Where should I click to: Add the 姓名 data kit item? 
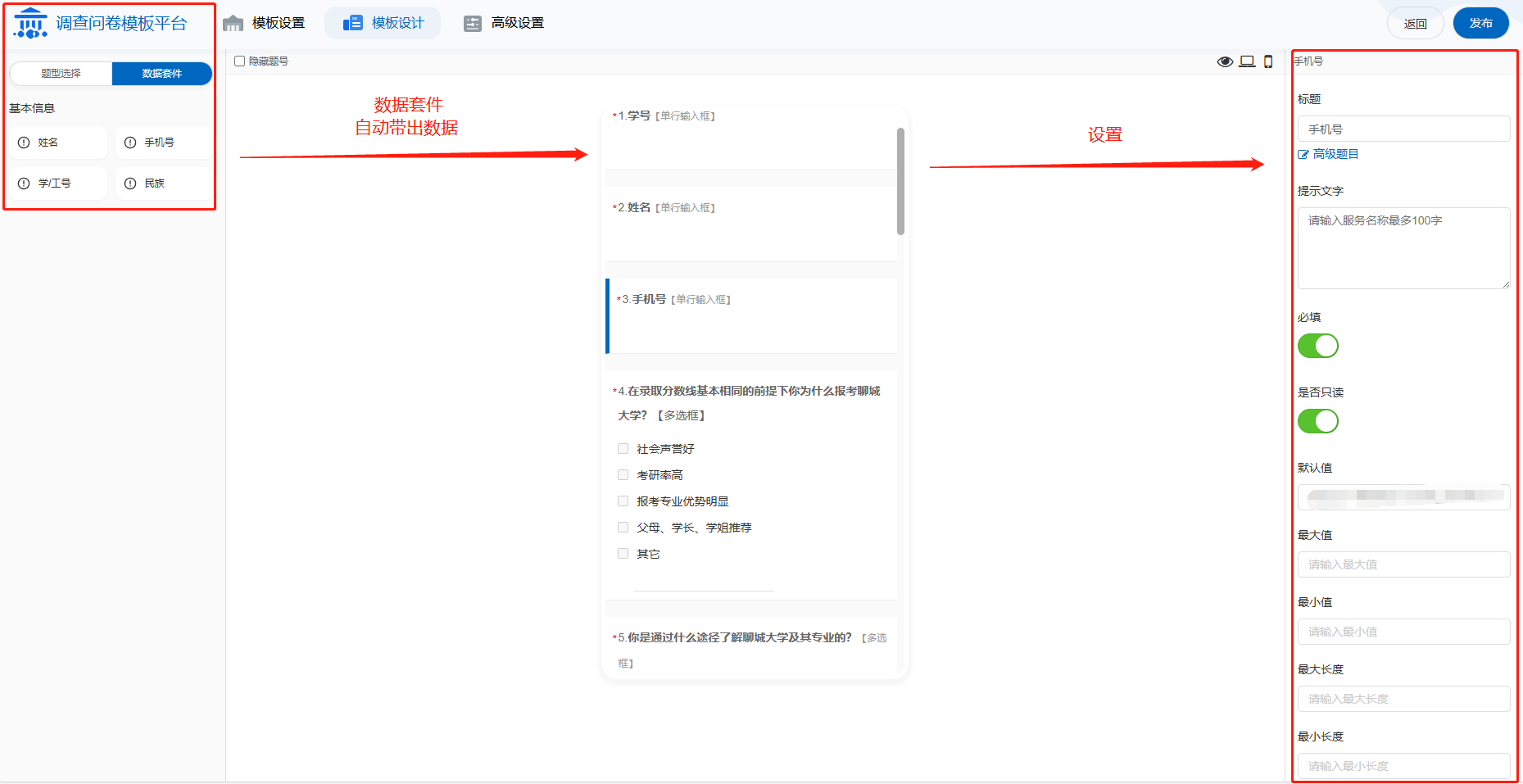pos(58,143)
